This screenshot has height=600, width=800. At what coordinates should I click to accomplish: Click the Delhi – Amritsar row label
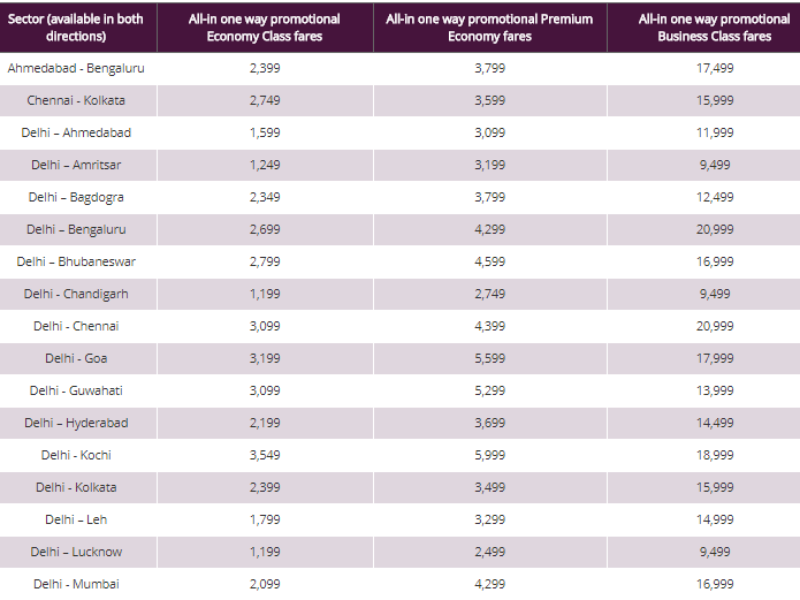[76, 165]
